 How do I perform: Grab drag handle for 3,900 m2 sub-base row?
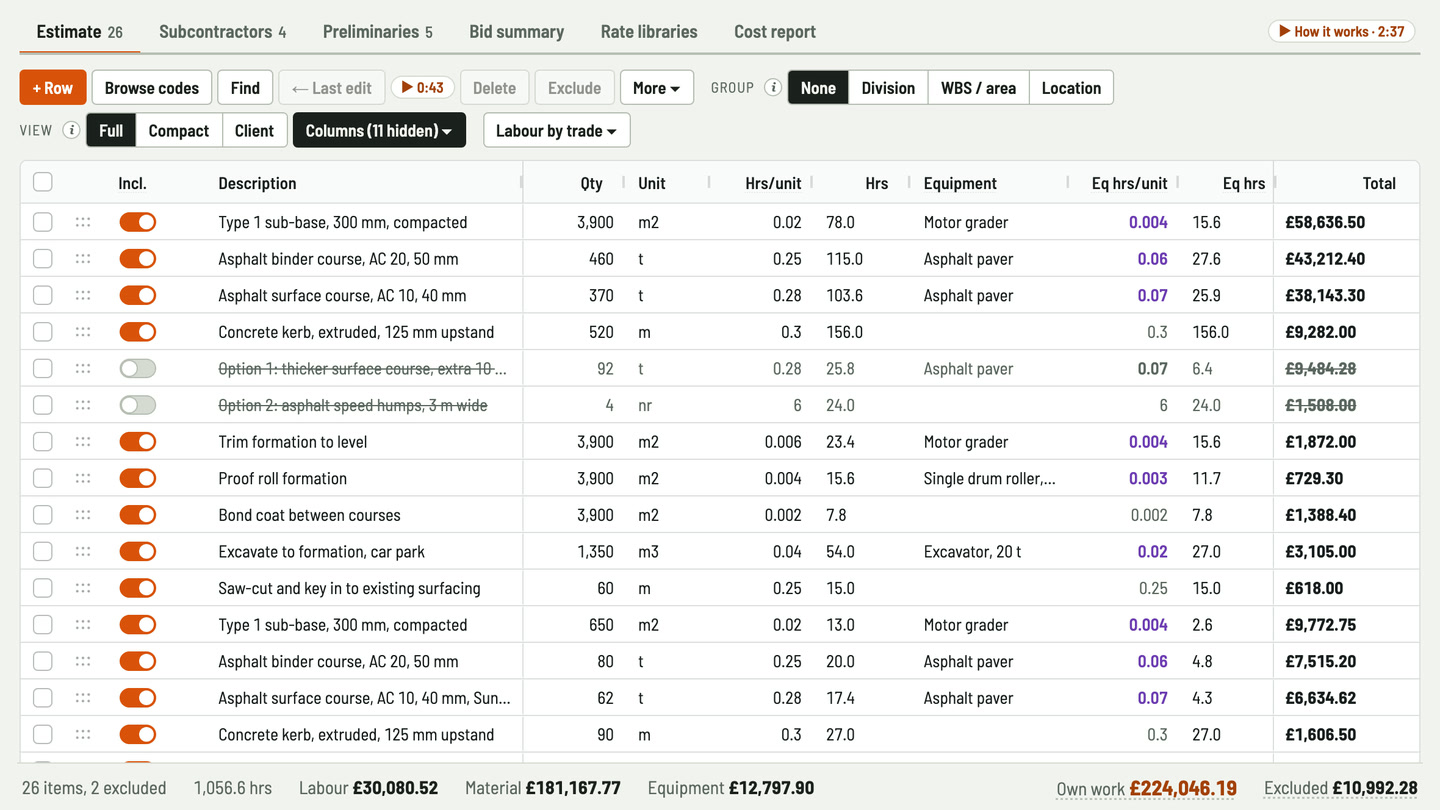point(83,222)
